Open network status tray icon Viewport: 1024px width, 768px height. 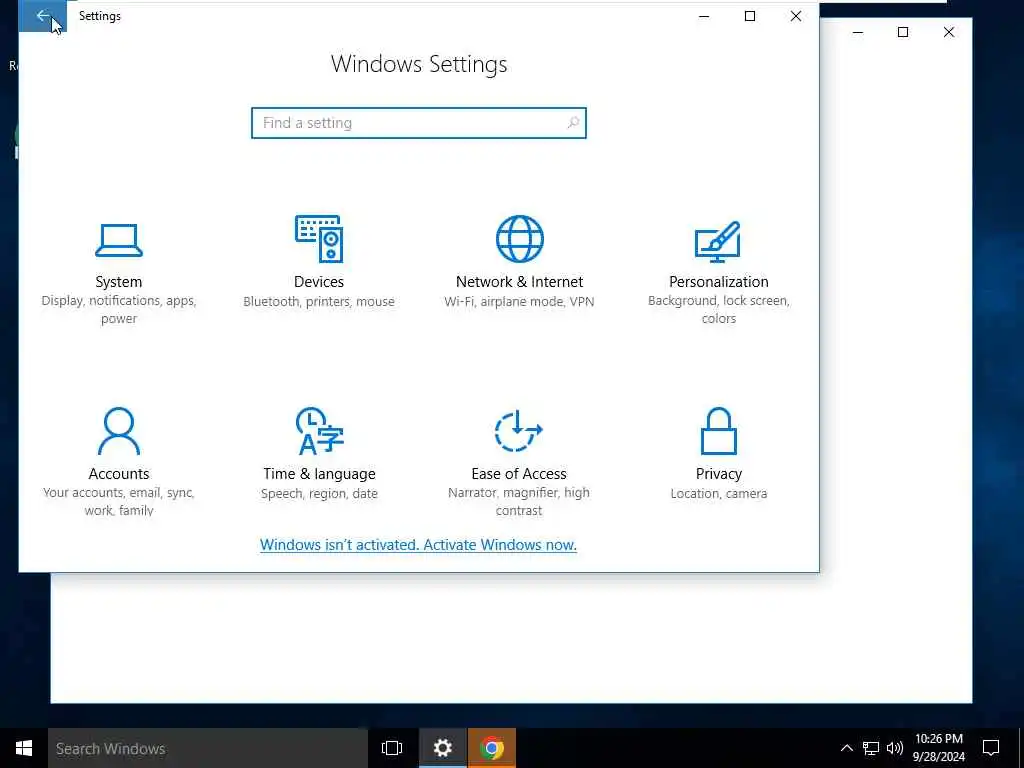[x=871, y=748]
